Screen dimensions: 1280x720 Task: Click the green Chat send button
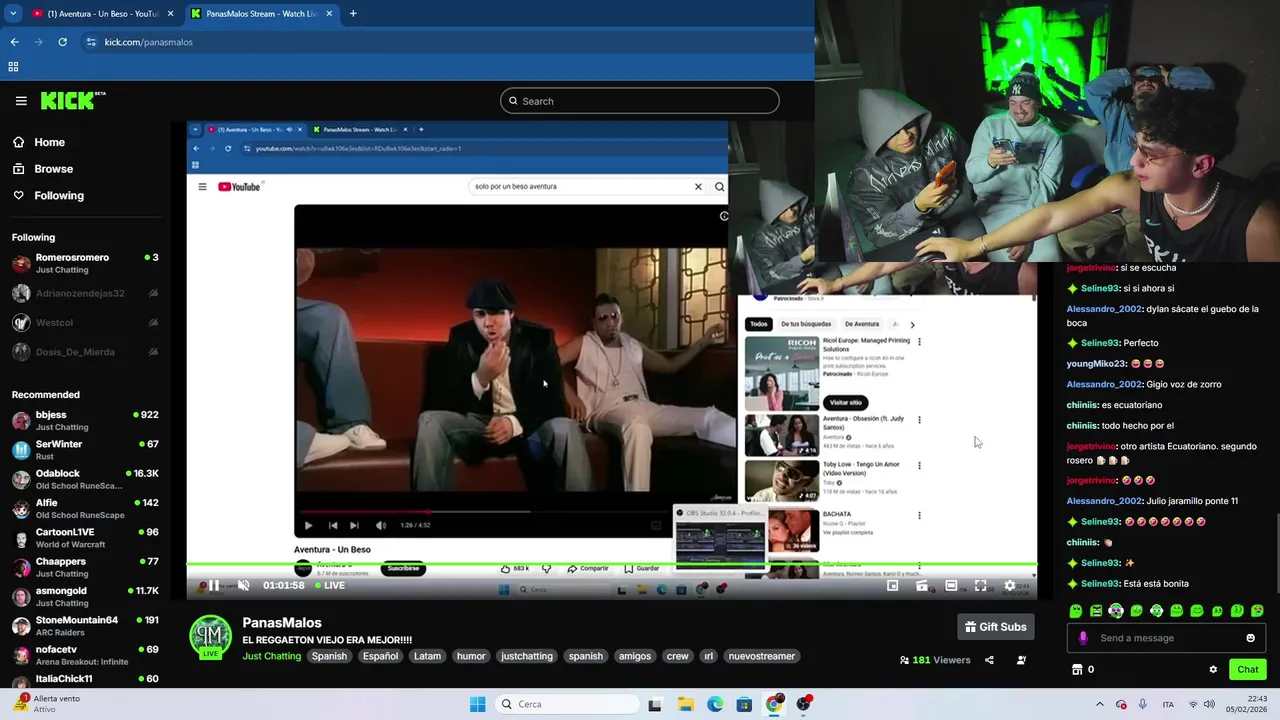click(1248, 670)
